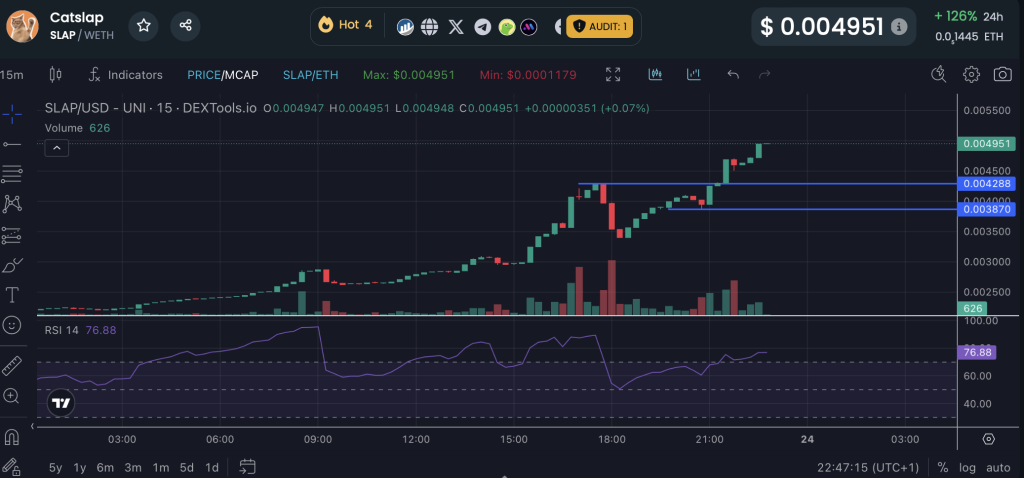Open the time axis settings gear
The image size is (1024, 478).
point(989,438)
